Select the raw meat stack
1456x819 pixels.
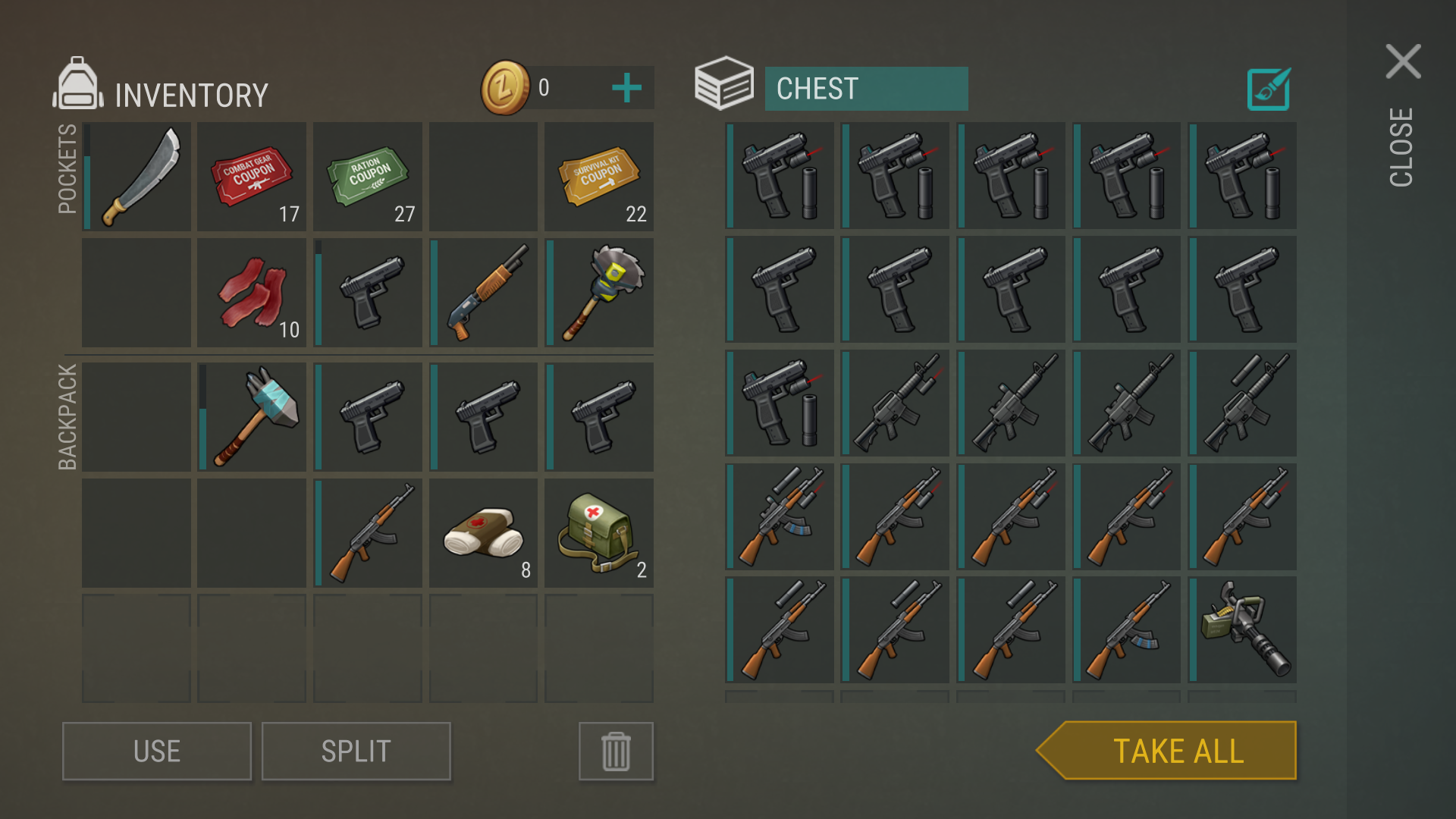click(252, 293)
